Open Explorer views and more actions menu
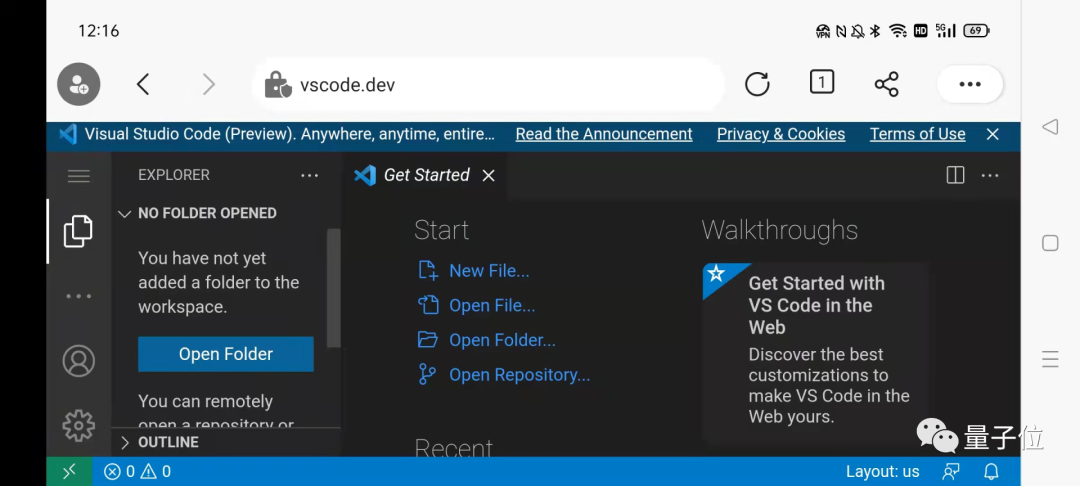The width and height of the screenshot is (1080, 486). click(310, 175)
